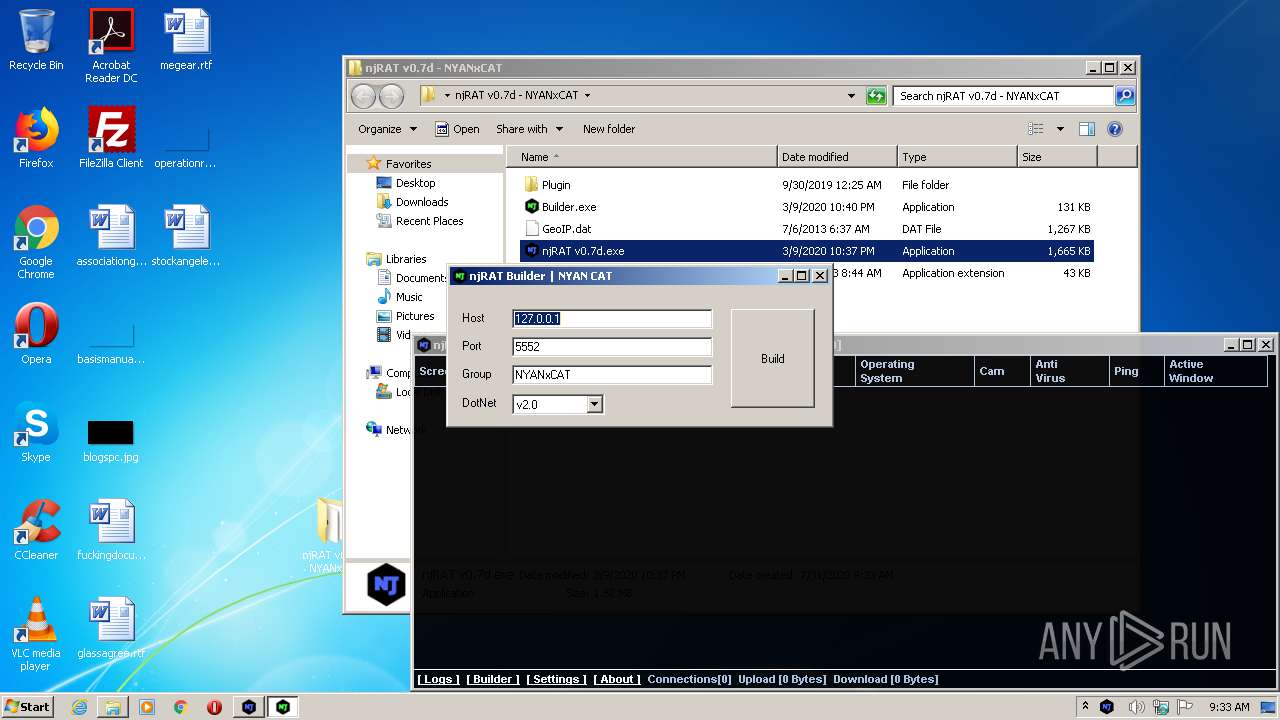Open Internet Explorer from the taskbar

[79, 707]
